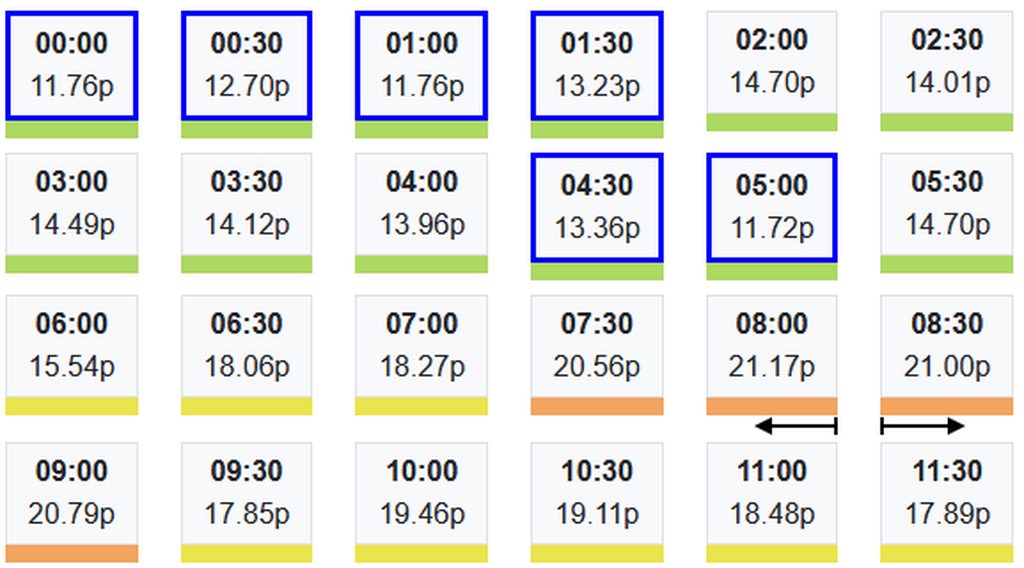The width and height of the screenshot is (1024, 568).
Task: Select the 02:30 slot priced 14.01p
Action: click(x=946, y=62)
